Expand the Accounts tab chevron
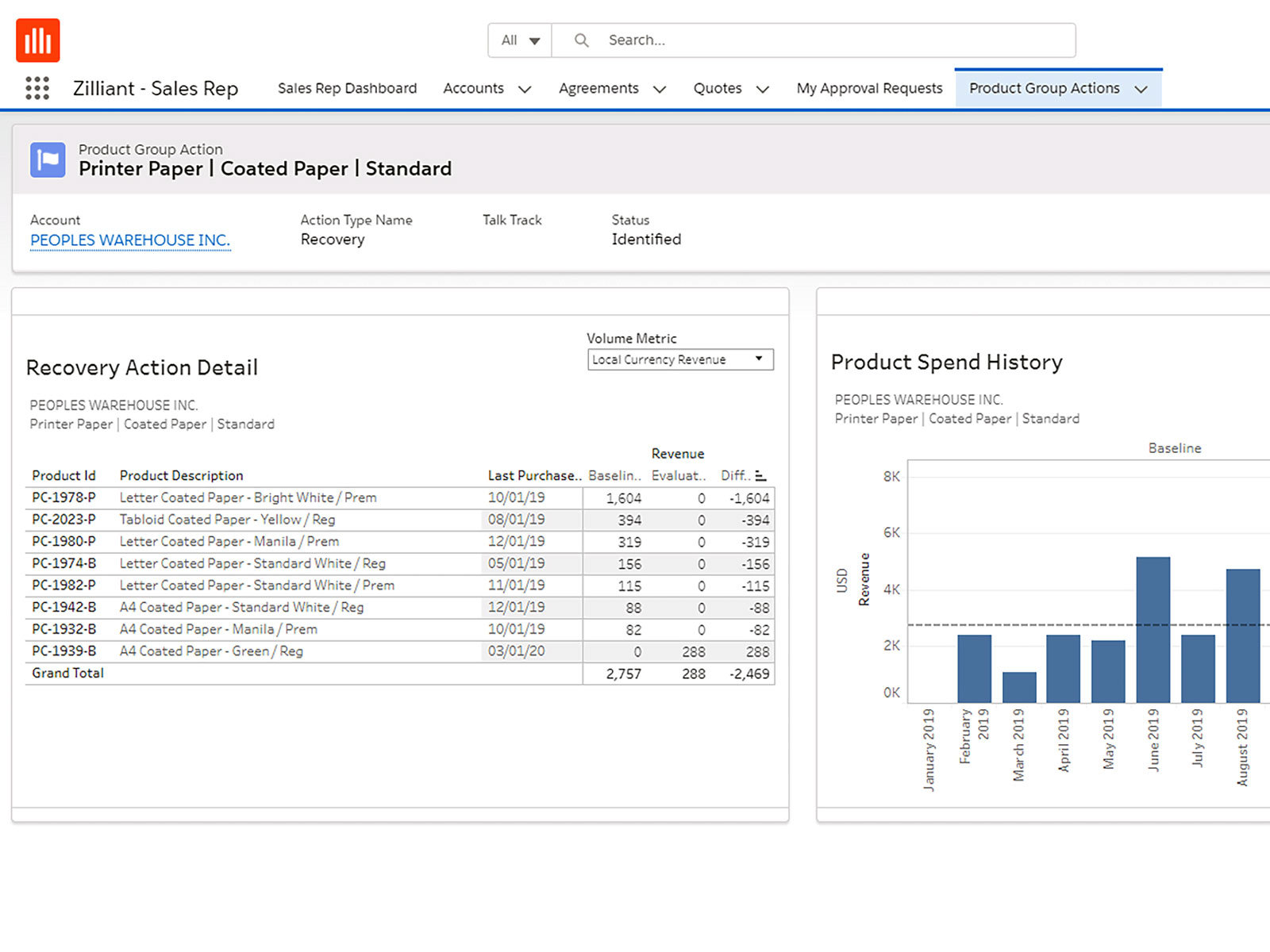 (x=525, y=90)
